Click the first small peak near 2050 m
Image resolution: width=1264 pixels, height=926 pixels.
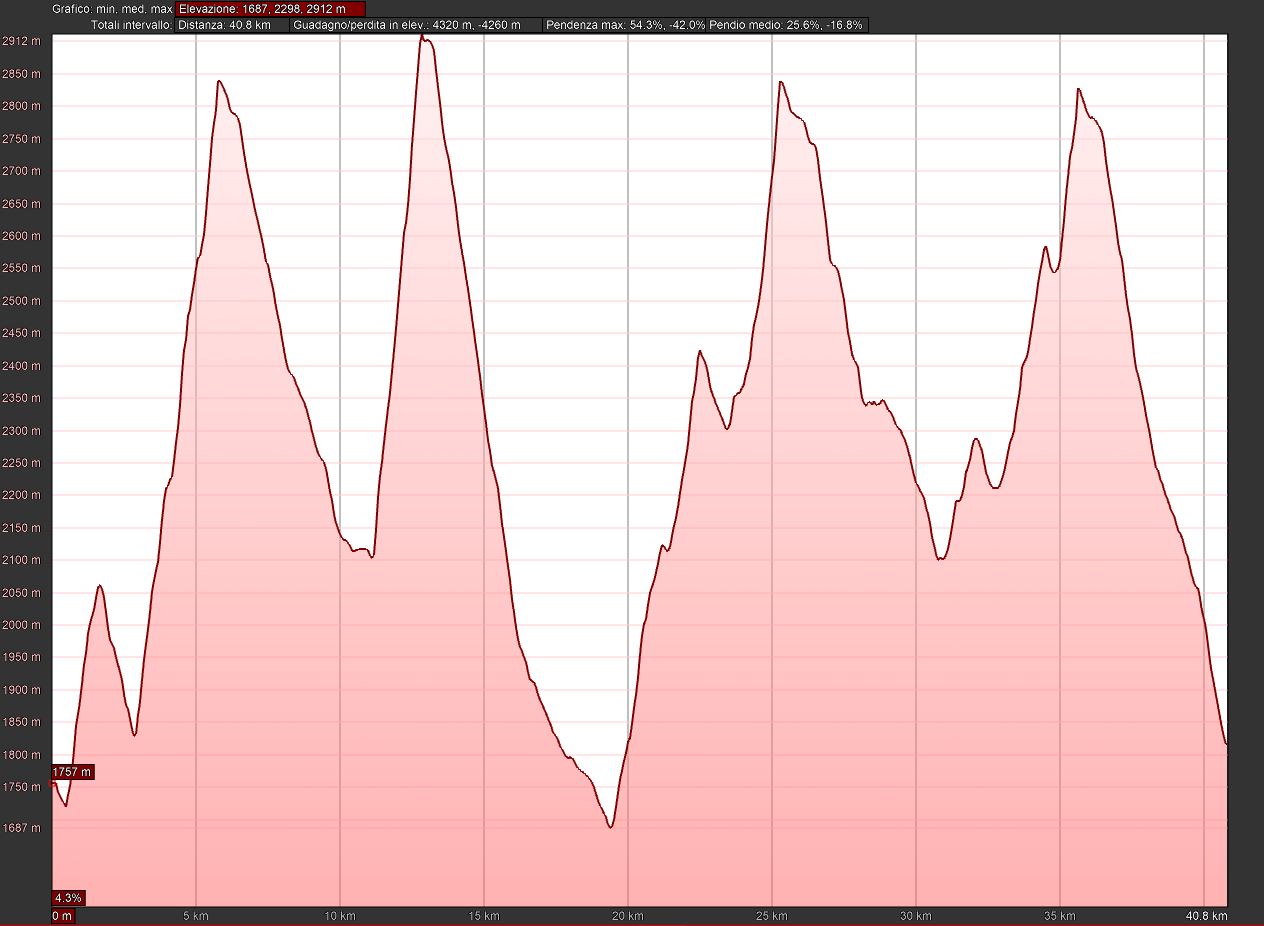click(99, 586)
